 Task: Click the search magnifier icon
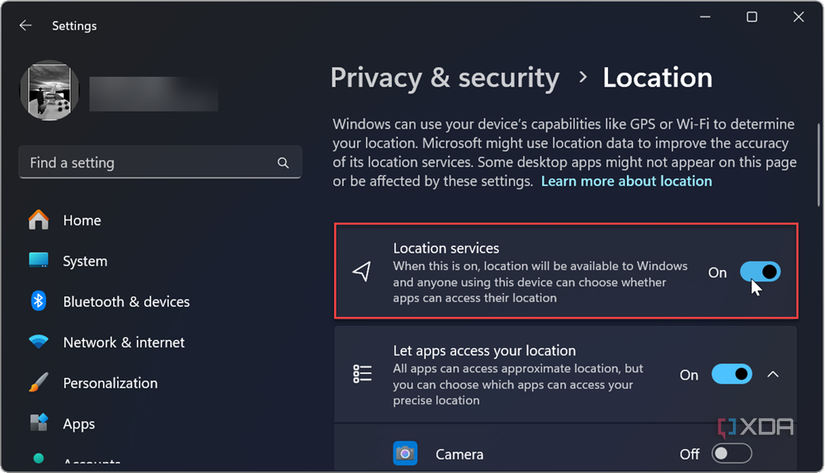pos(283,163)
